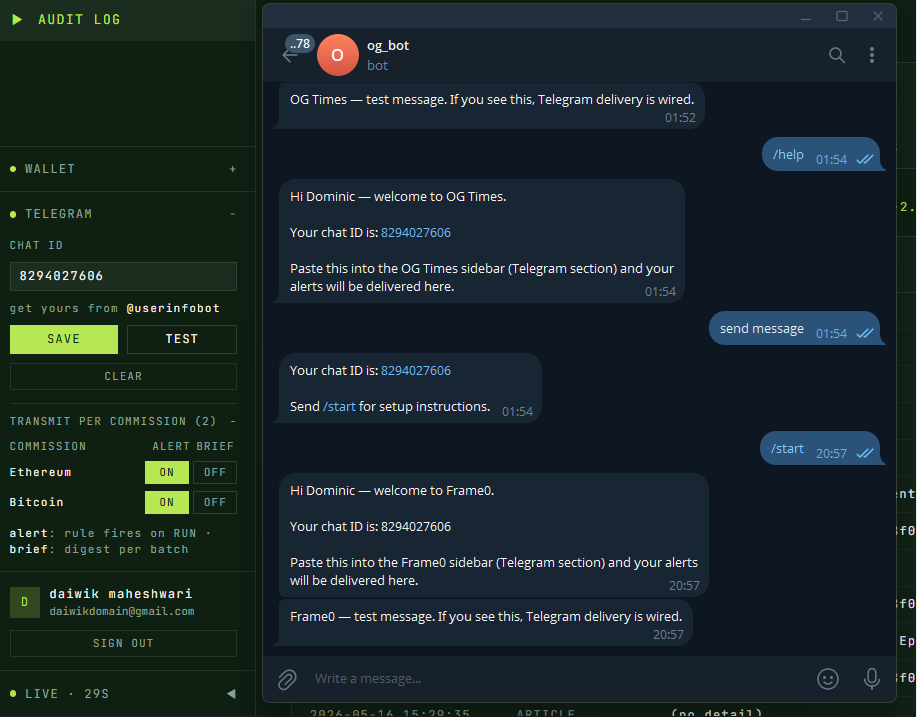The image size is (917, 718).
Task: Open the emoji picker smiley icon
Action: (828, 679)
